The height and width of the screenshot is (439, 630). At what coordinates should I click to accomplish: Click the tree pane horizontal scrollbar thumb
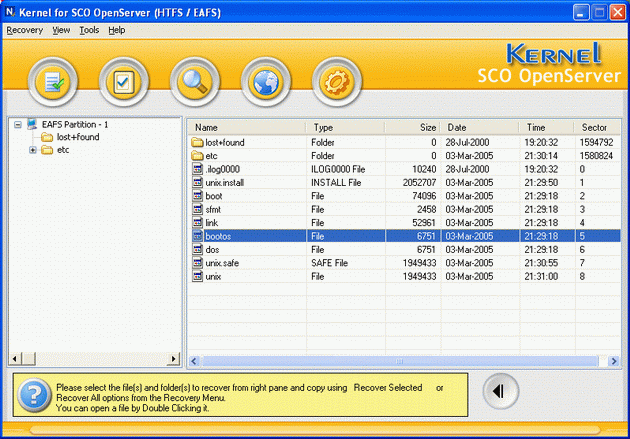coord(28,359)
